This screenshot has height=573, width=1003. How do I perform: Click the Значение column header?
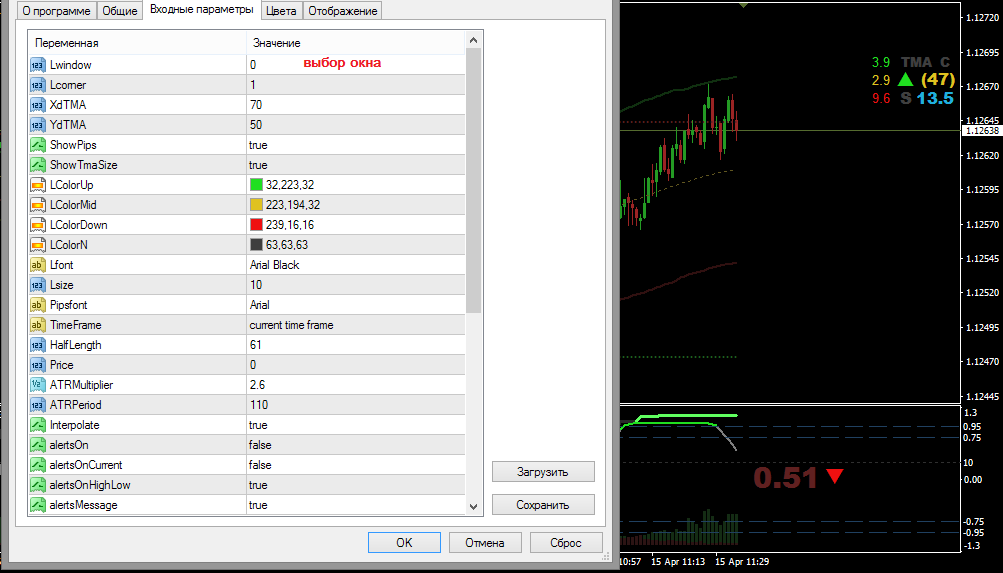click(x=356, y=43)
